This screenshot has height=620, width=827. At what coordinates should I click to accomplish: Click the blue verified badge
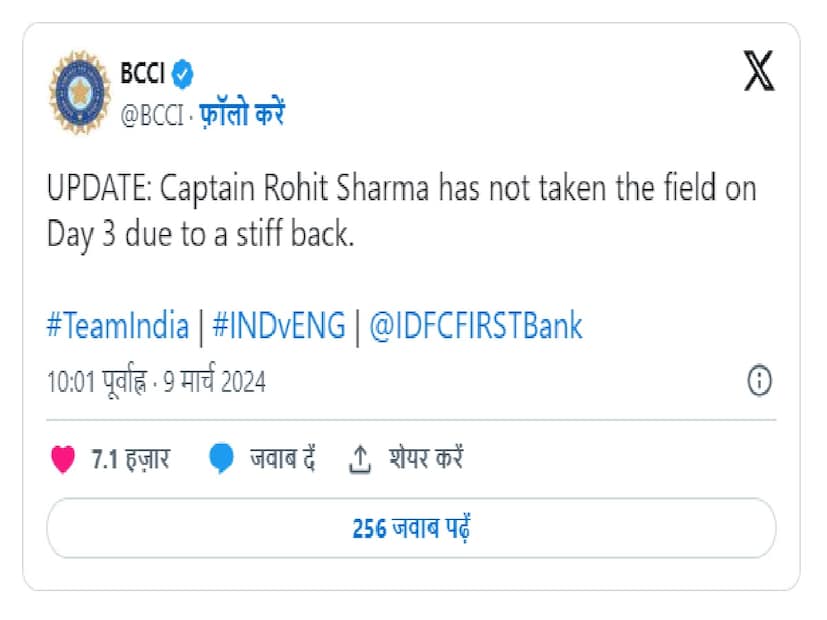[183, 75]
